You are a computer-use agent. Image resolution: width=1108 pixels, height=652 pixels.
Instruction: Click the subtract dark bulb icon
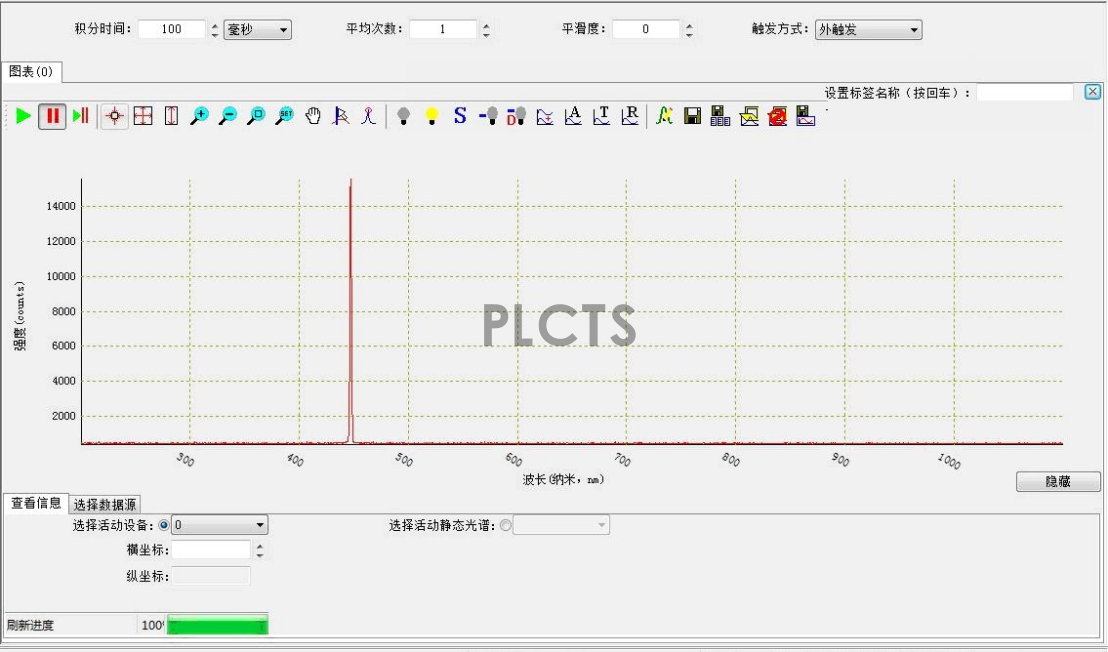tap(488, 116)
